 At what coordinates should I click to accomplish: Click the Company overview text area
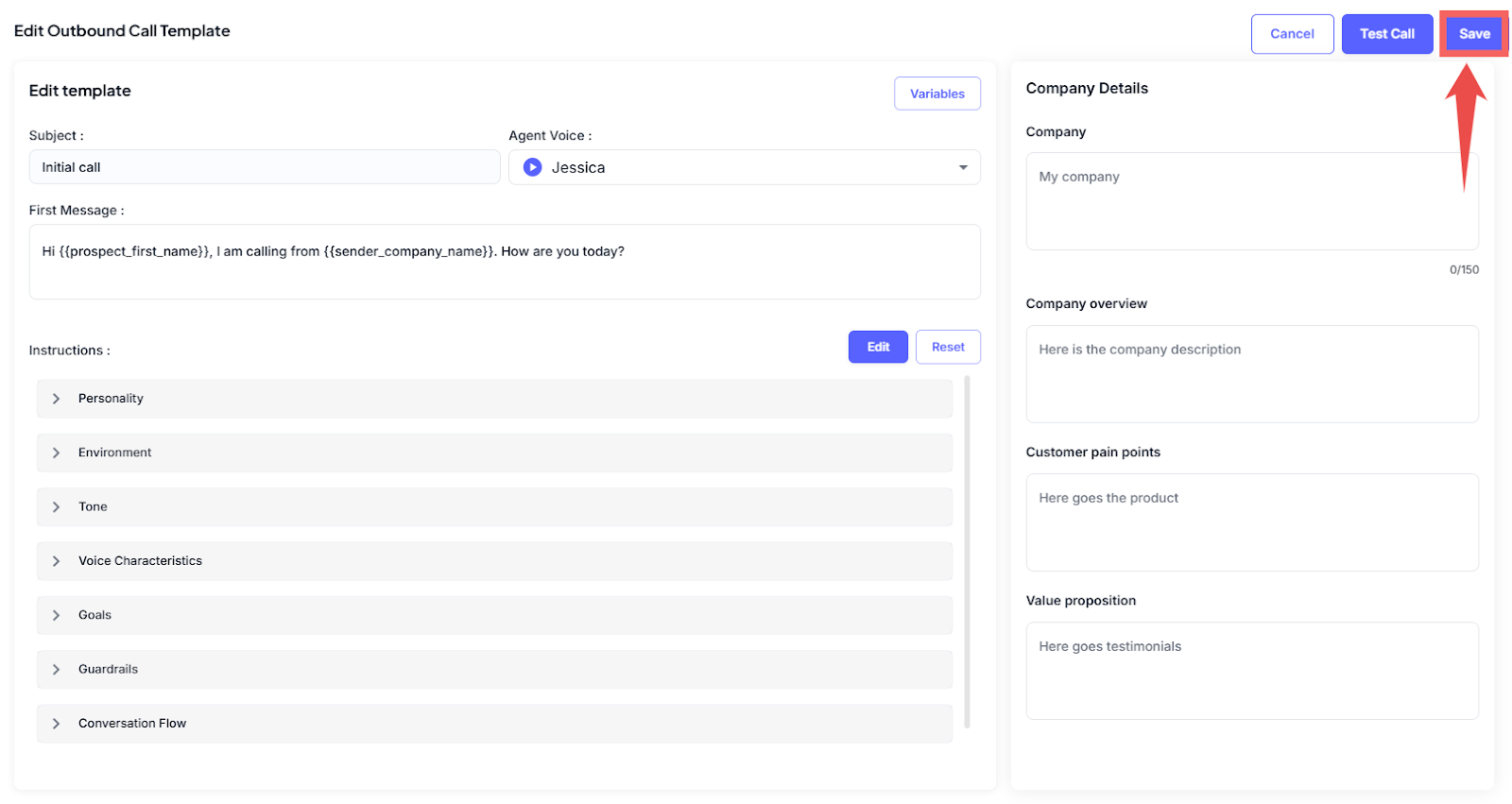tap(1251, 374)
